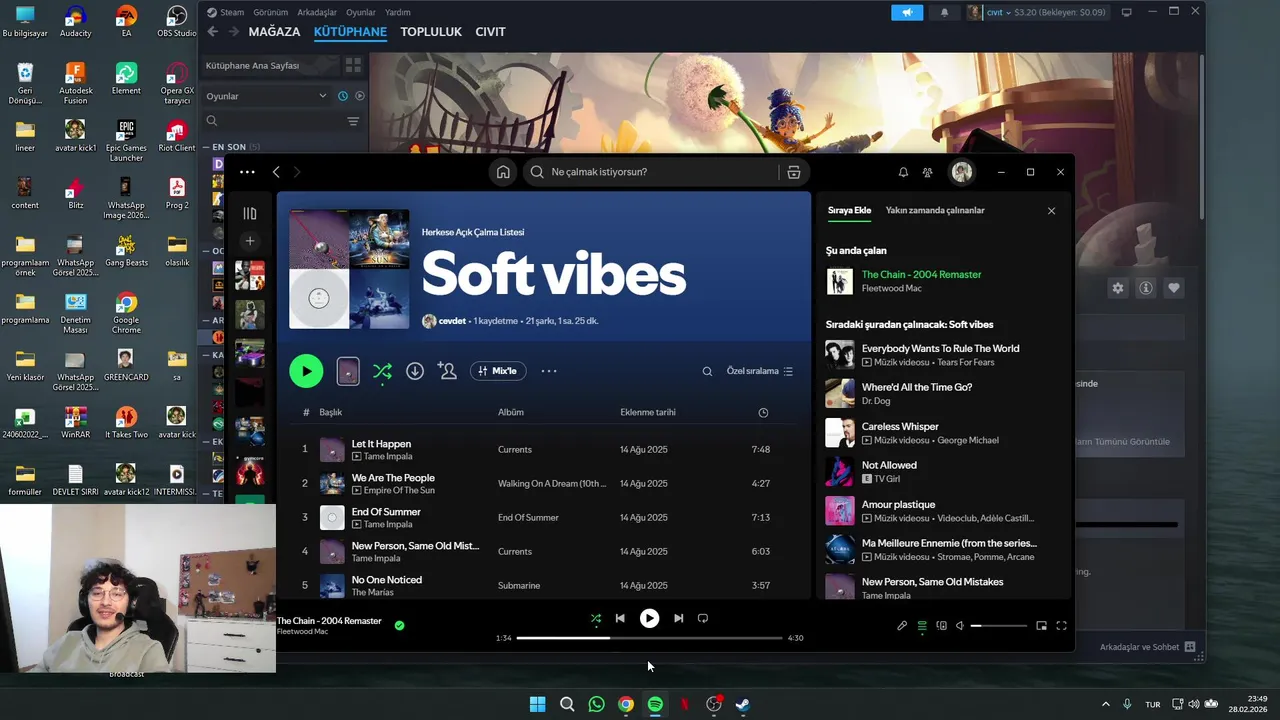Open the Submarine album link

pos(519,586)
